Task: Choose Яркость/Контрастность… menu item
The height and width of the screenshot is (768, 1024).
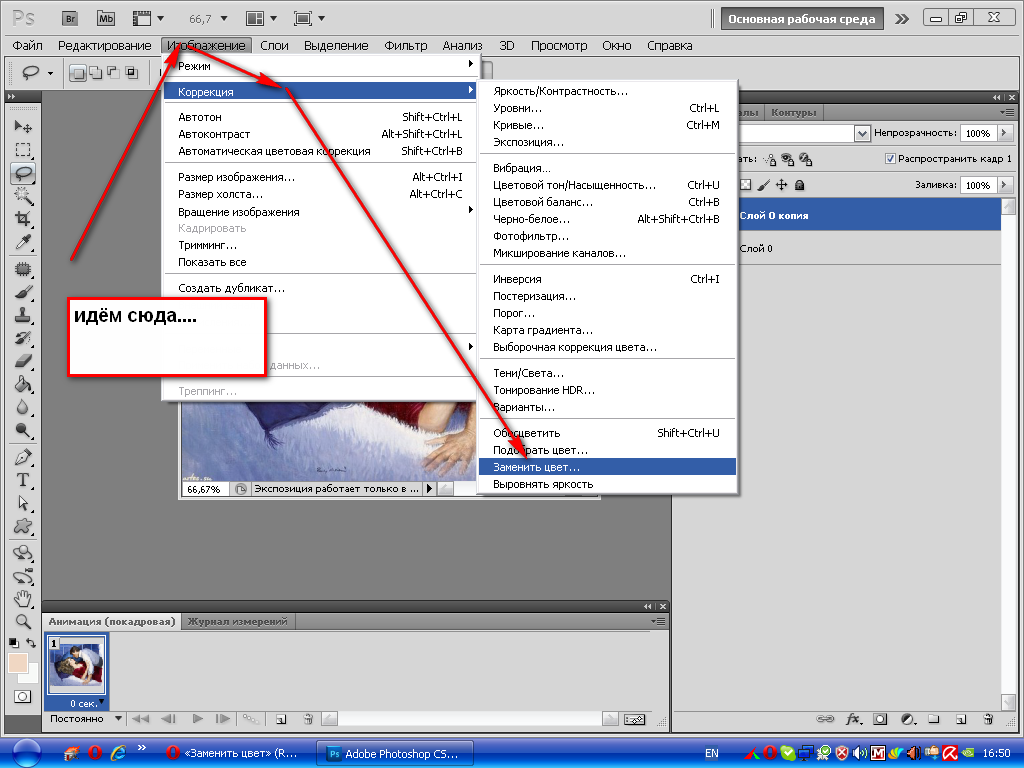Action: [607, 91]
